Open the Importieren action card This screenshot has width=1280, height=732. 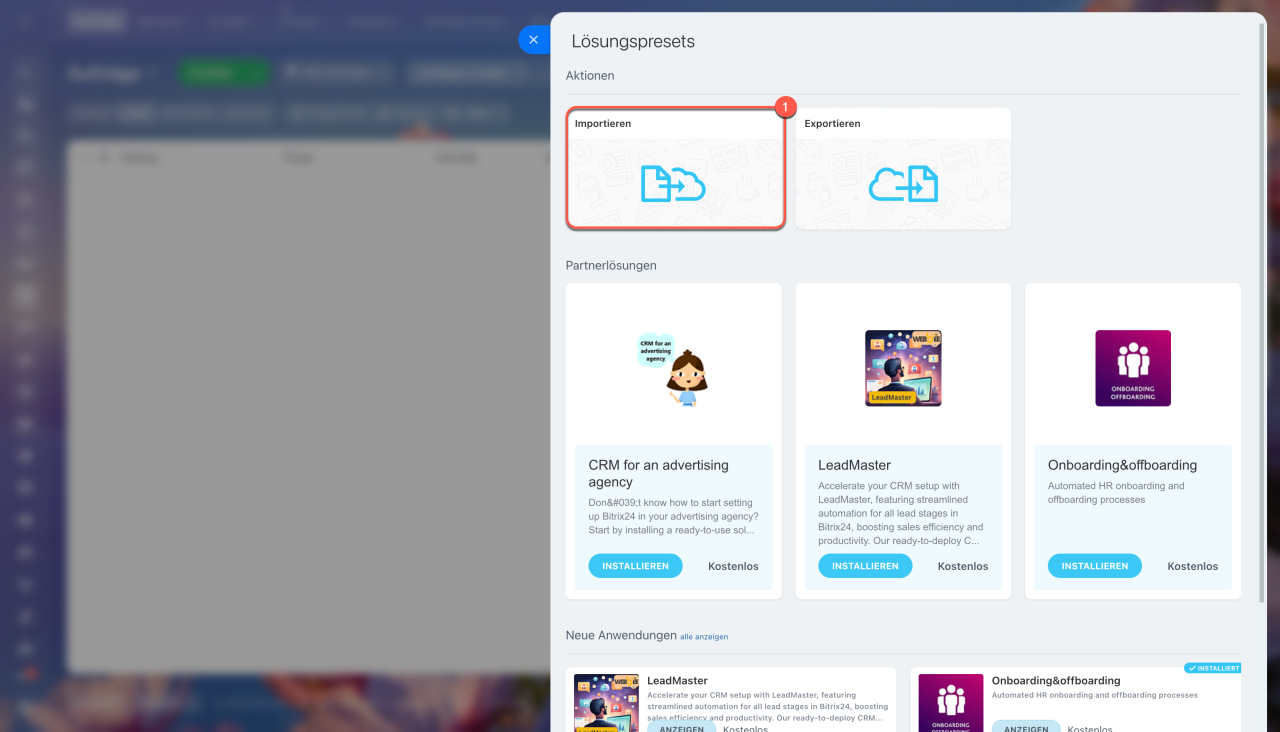675,169
